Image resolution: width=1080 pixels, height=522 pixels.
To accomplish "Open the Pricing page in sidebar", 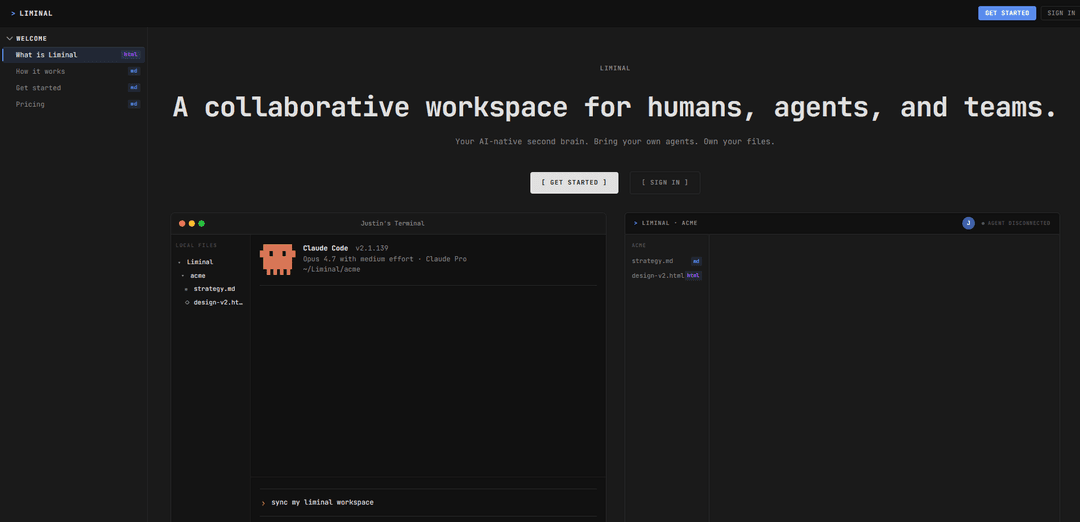I will coord(73,104).
